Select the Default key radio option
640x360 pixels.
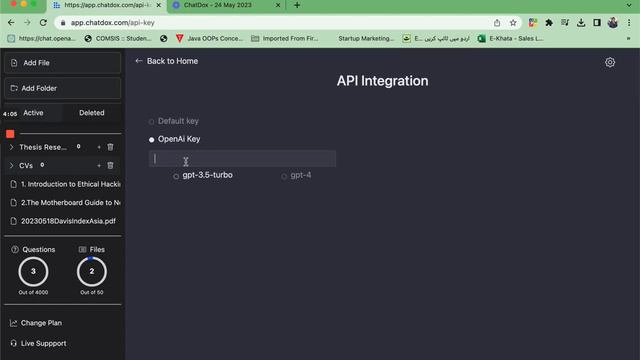151,122
